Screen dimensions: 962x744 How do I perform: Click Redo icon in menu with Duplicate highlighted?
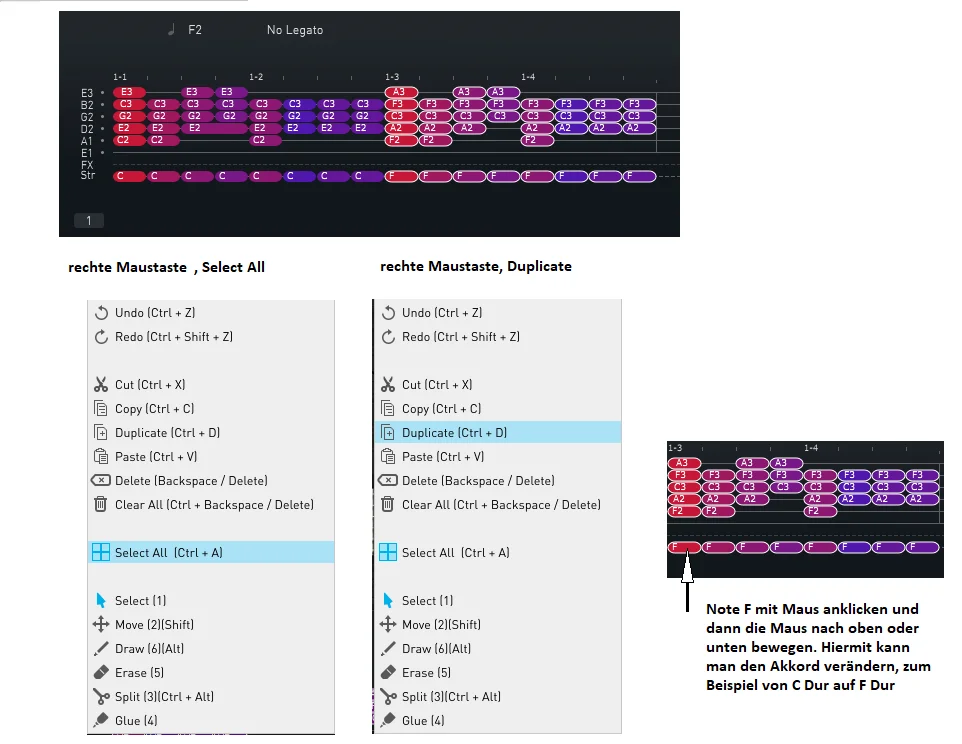(388, 337)
